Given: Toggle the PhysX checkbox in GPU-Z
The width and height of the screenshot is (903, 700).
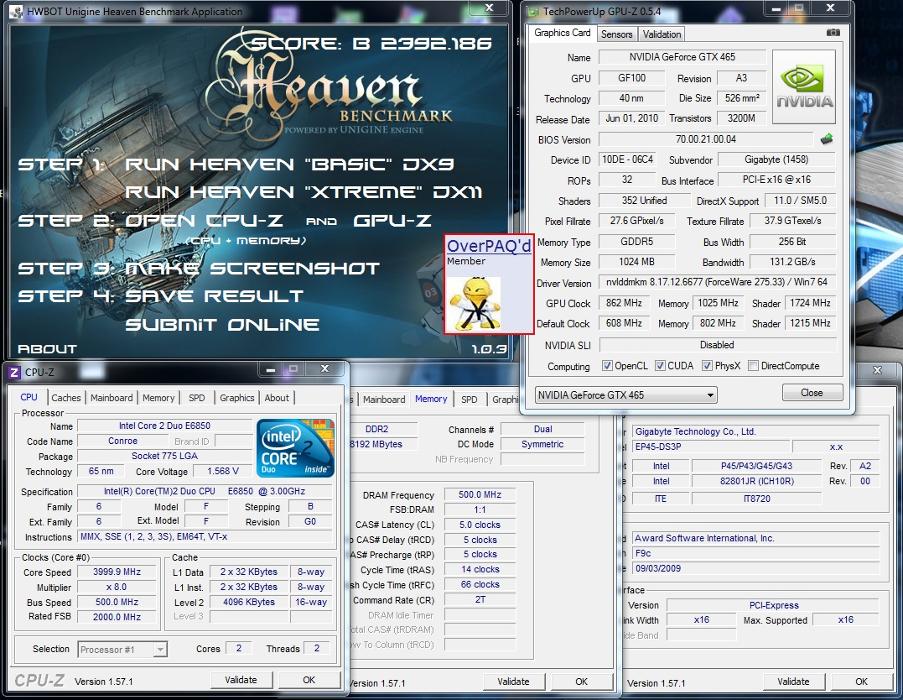Looking at the screenshot, I should point(707,366).
